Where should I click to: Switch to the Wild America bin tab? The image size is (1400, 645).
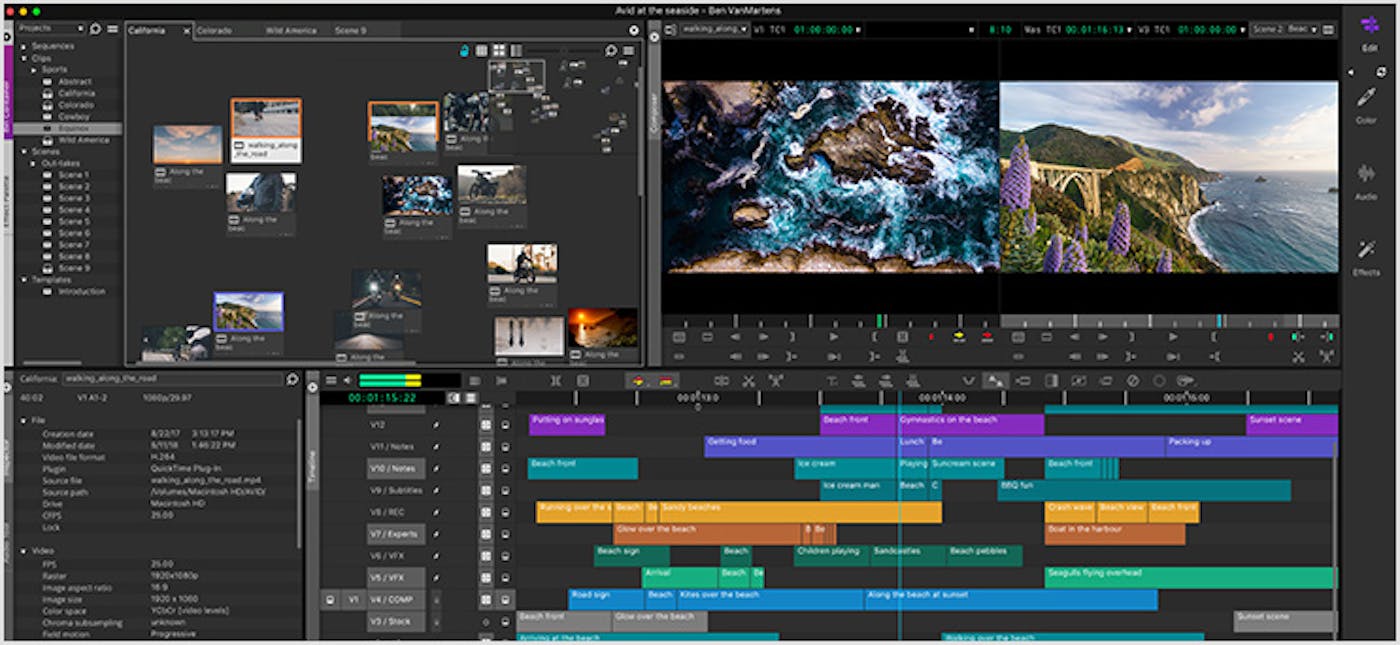pos(291,31)
